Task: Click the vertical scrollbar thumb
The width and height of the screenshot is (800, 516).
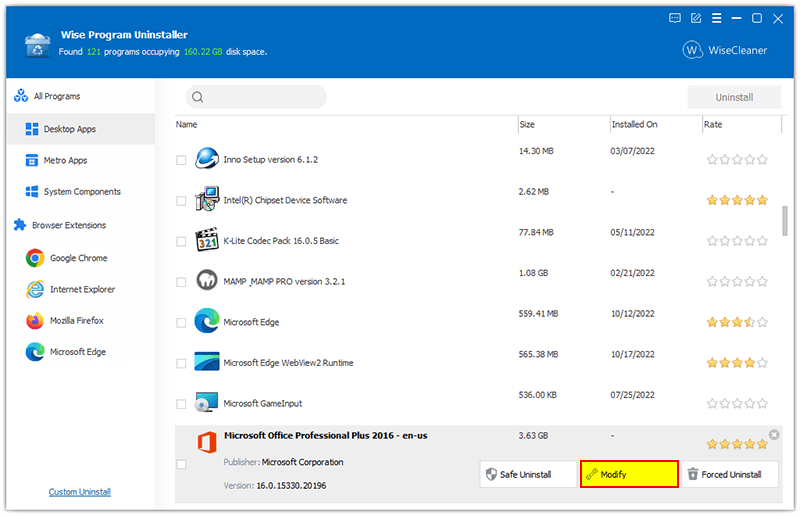Action: click(785, 221)
